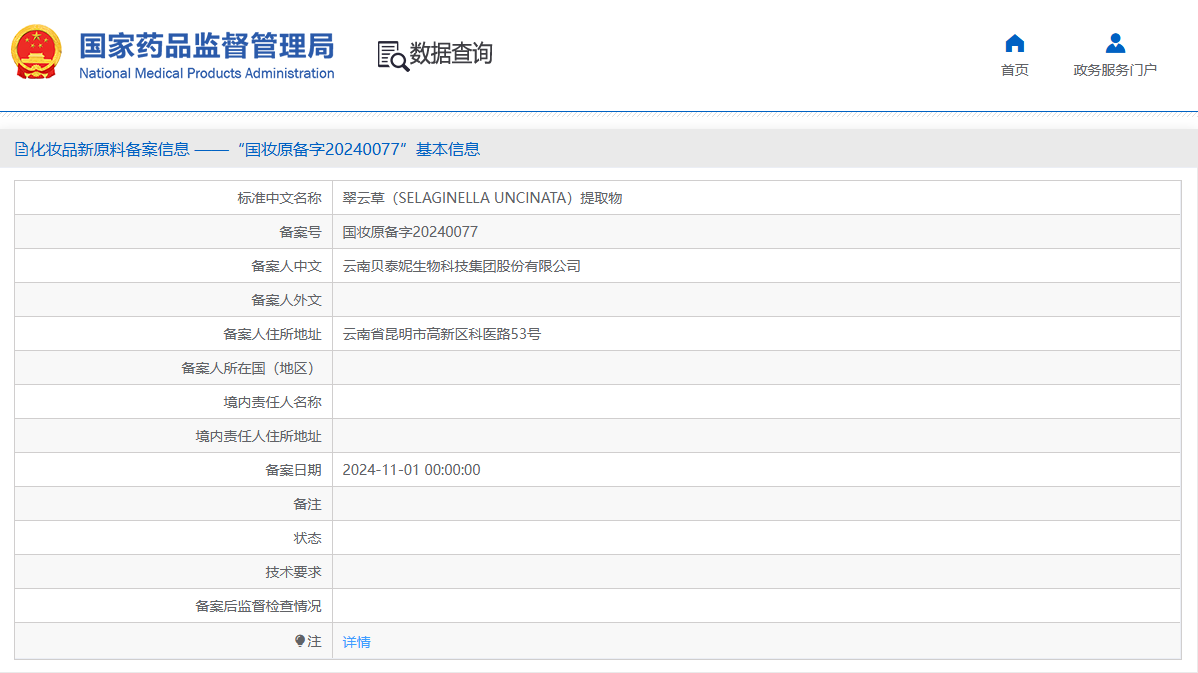Screen dimensions: 1198x673
Task: Open government services portal person icon
Action: 1115,43
